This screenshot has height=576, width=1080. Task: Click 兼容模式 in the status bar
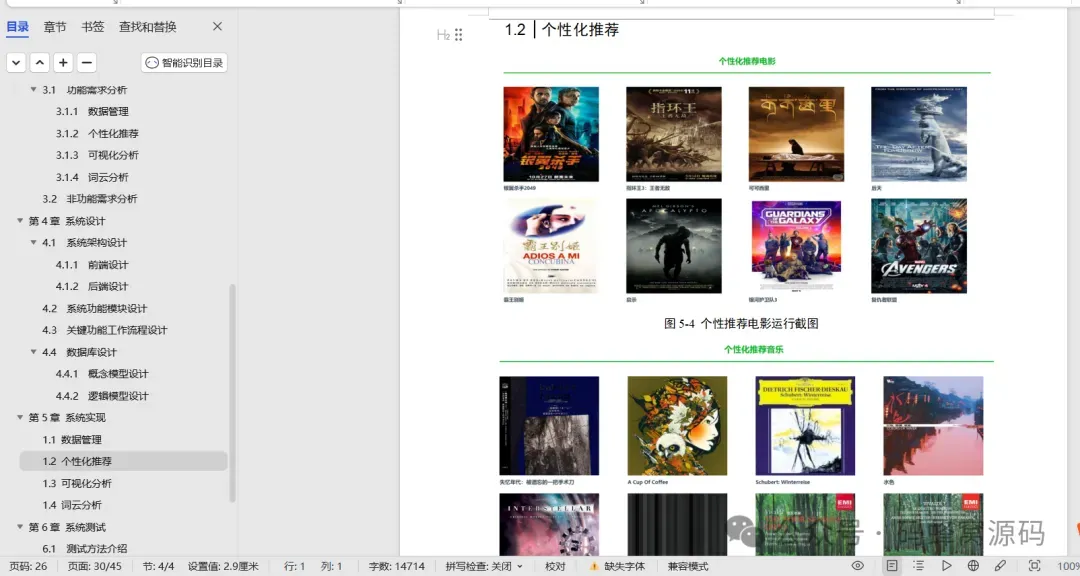[x=688, y=566]
